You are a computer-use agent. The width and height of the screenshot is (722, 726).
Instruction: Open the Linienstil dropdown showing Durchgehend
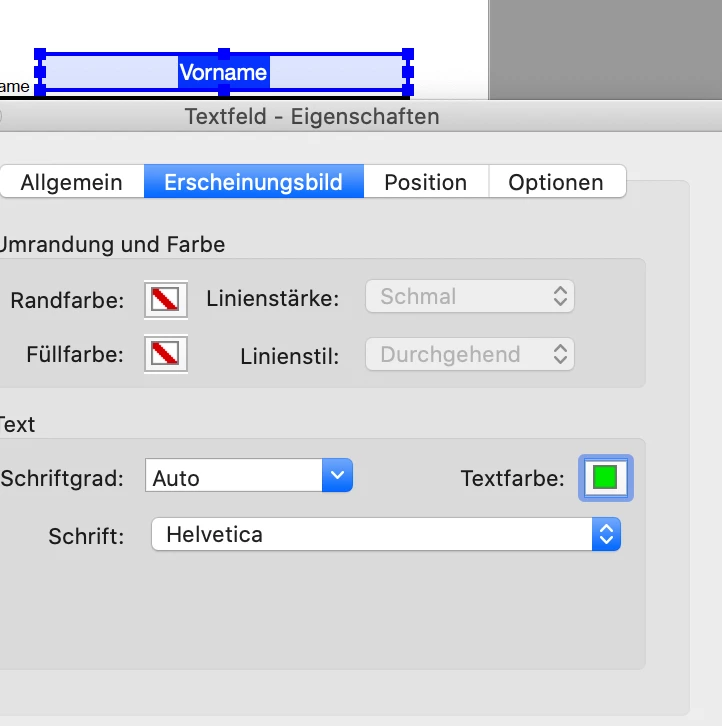click(470, 354)
